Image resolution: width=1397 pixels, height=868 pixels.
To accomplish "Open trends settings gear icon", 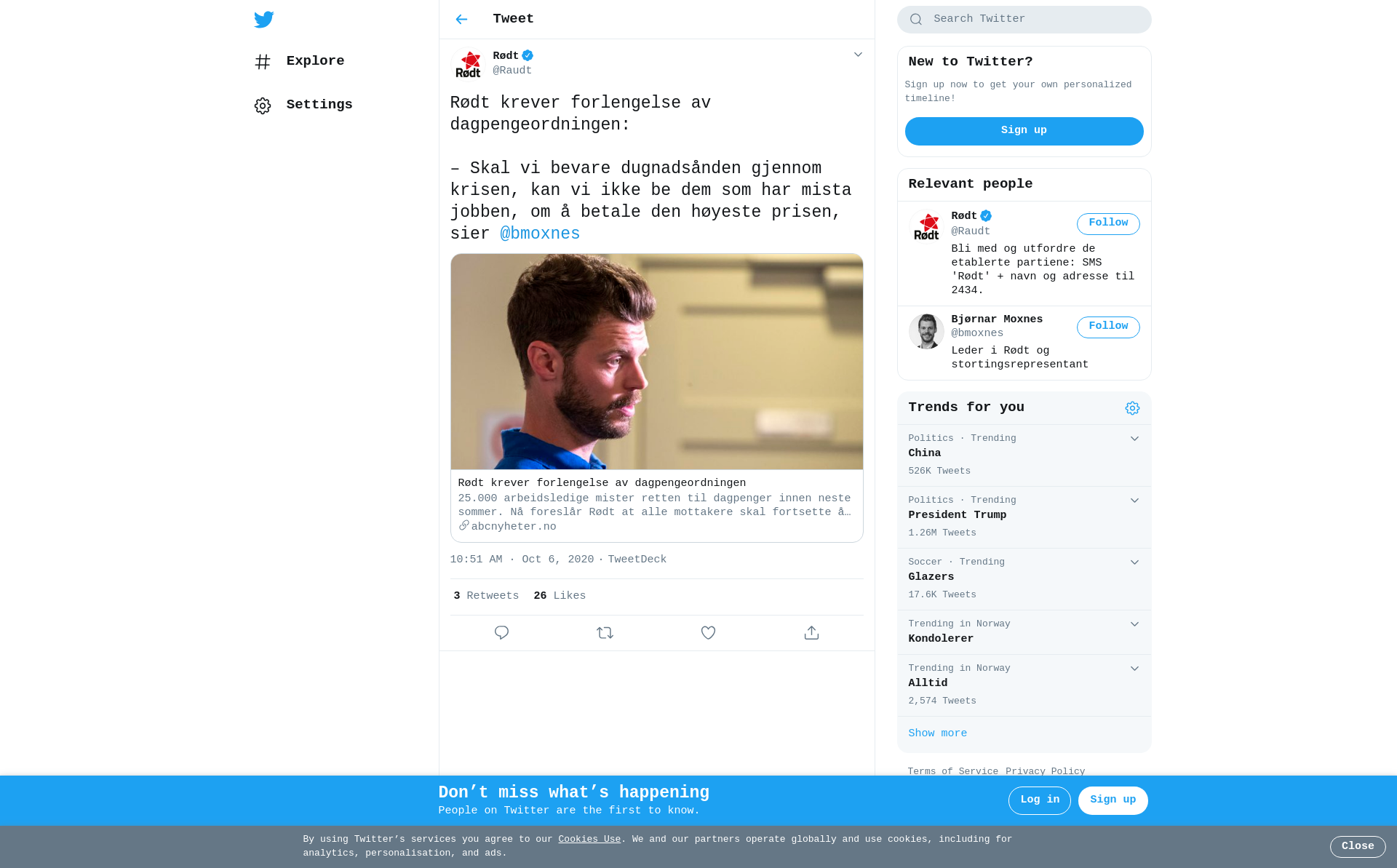I will [1132, 408].
